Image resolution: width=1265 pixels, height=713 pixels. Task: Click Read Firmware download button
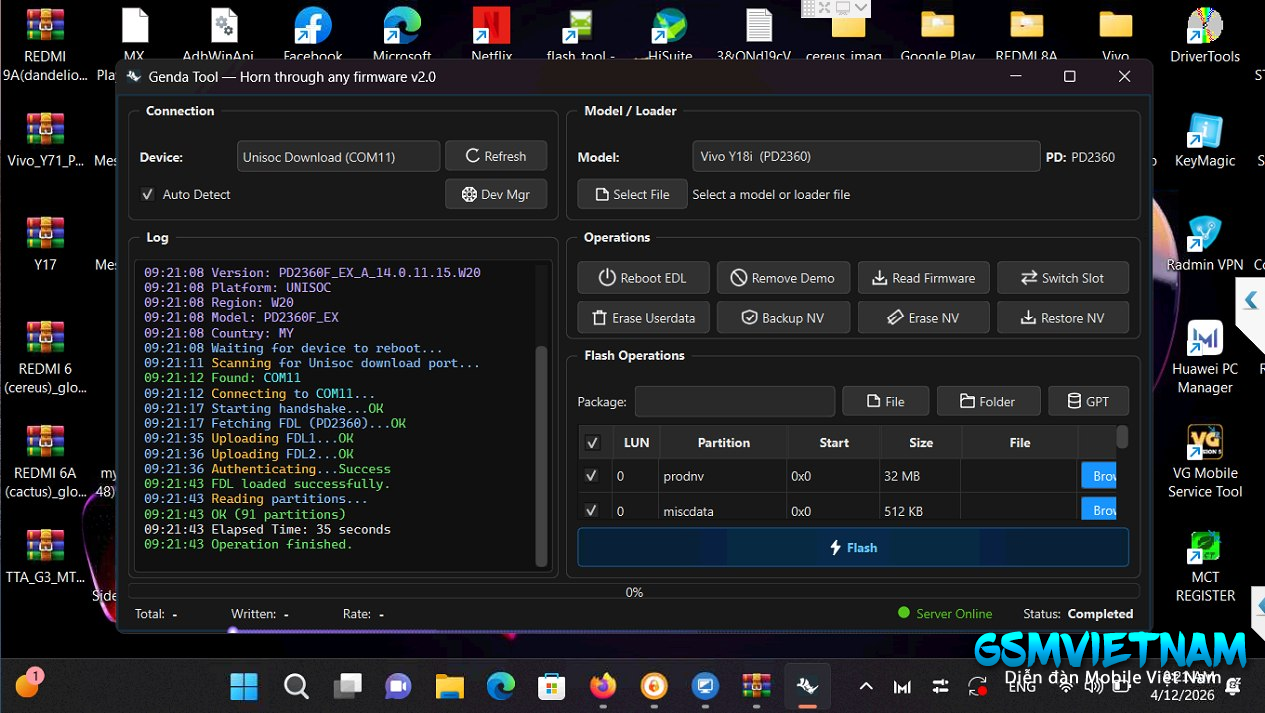[x=923, y=278]
